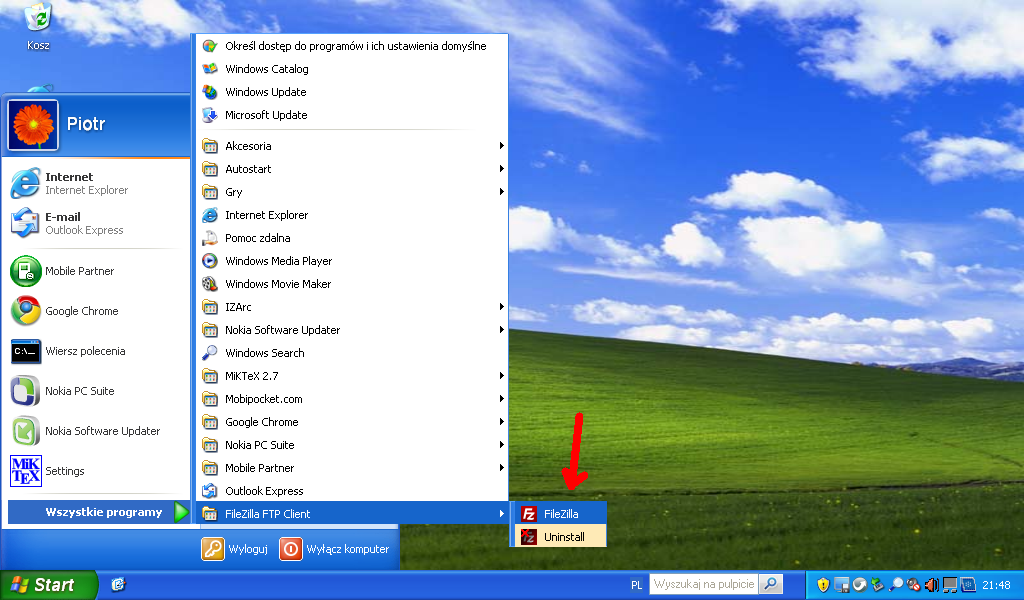1024x600 pixels.
Task: Click the Internet Explorer quick launch icon
Action: 118,584
